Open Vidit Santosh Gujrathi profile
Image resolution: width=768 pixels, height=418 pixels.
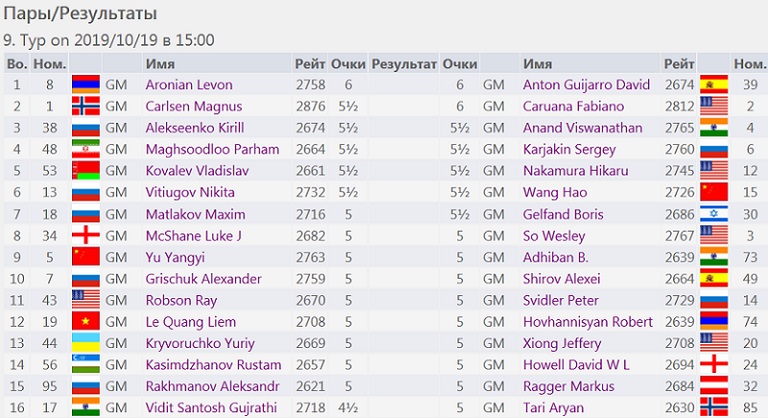pos(205,408)
